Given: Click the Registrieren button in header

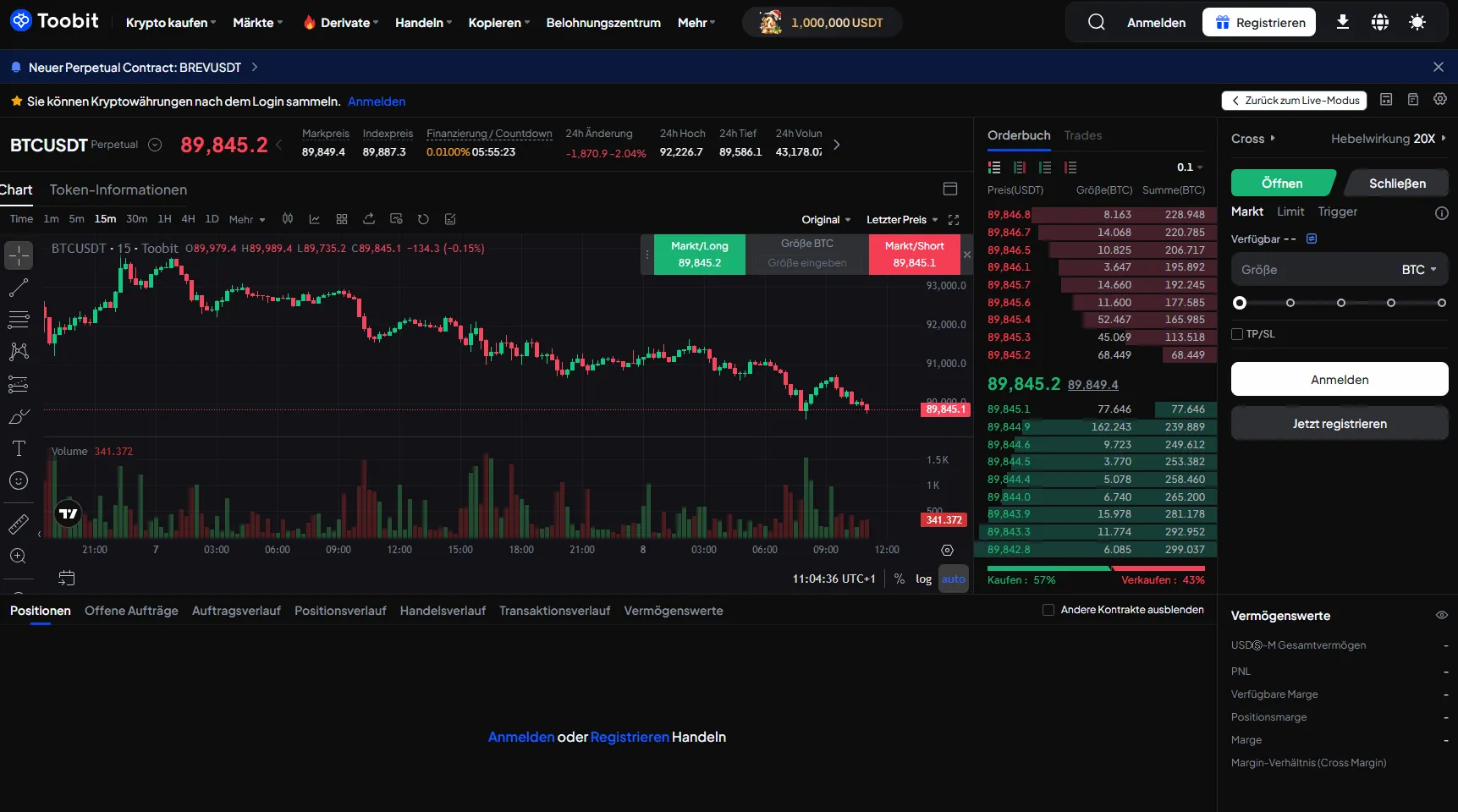Looking at the screenshot, I should point(1259,22).
